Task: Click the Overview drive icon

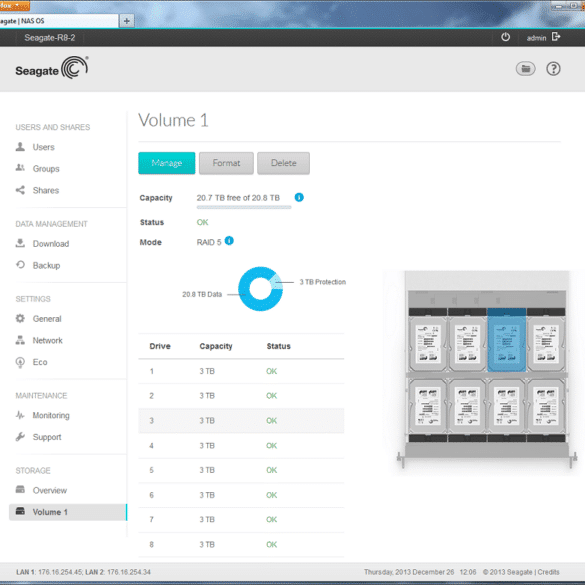Action: pos(20,489)
